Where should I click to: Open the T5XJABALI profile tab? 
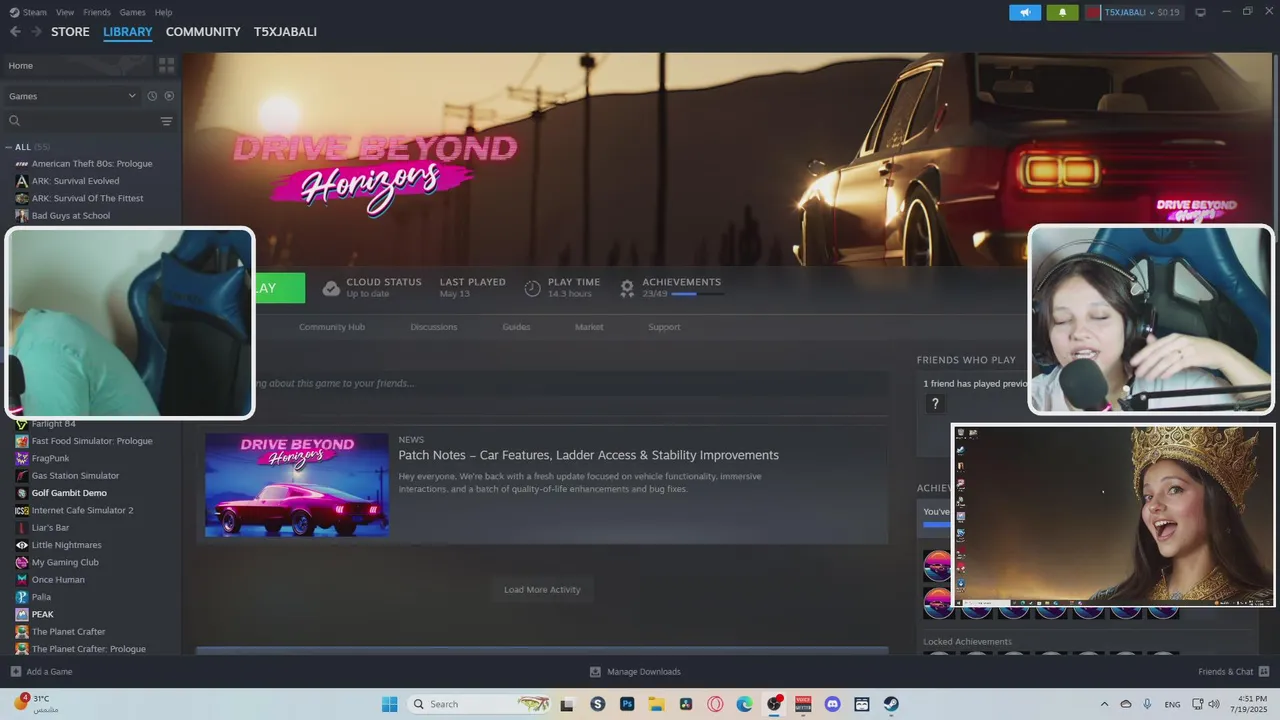pos(285,32)
